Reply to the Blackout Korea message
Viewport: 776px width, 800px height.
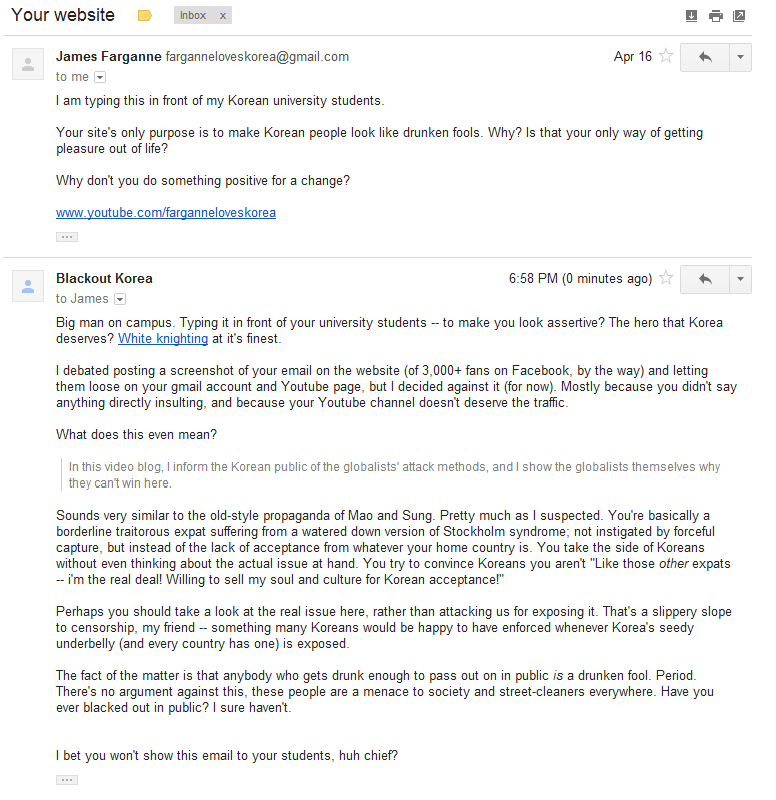[x=707, y=279]
